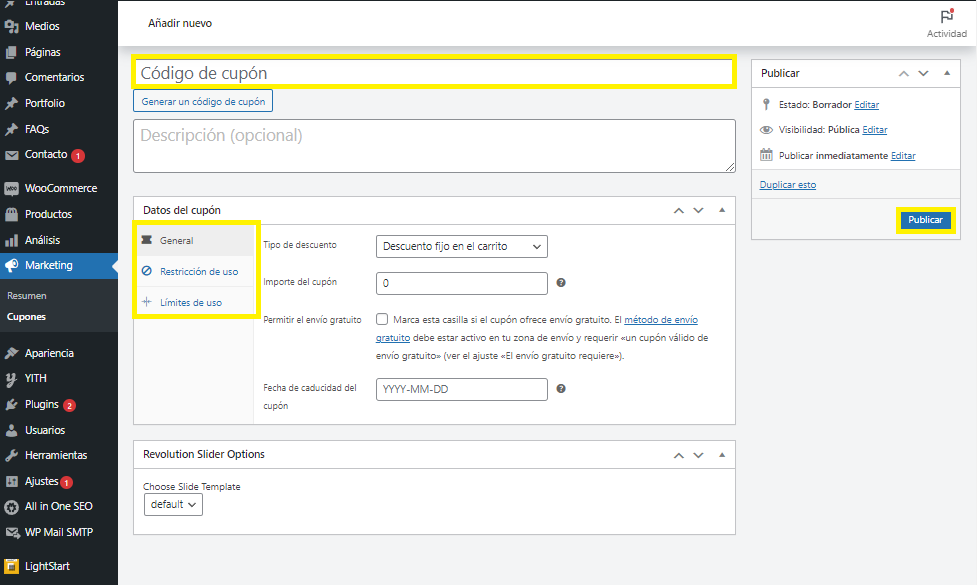
Task: Click help icon beside Importe del cupón
Action: (561, 283)
